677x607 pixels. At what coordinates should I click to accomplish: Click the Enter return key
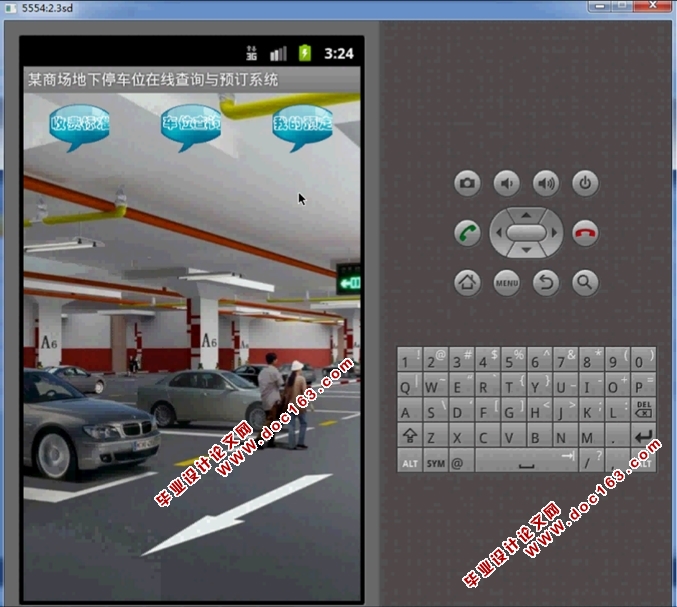tap(643, 435)
